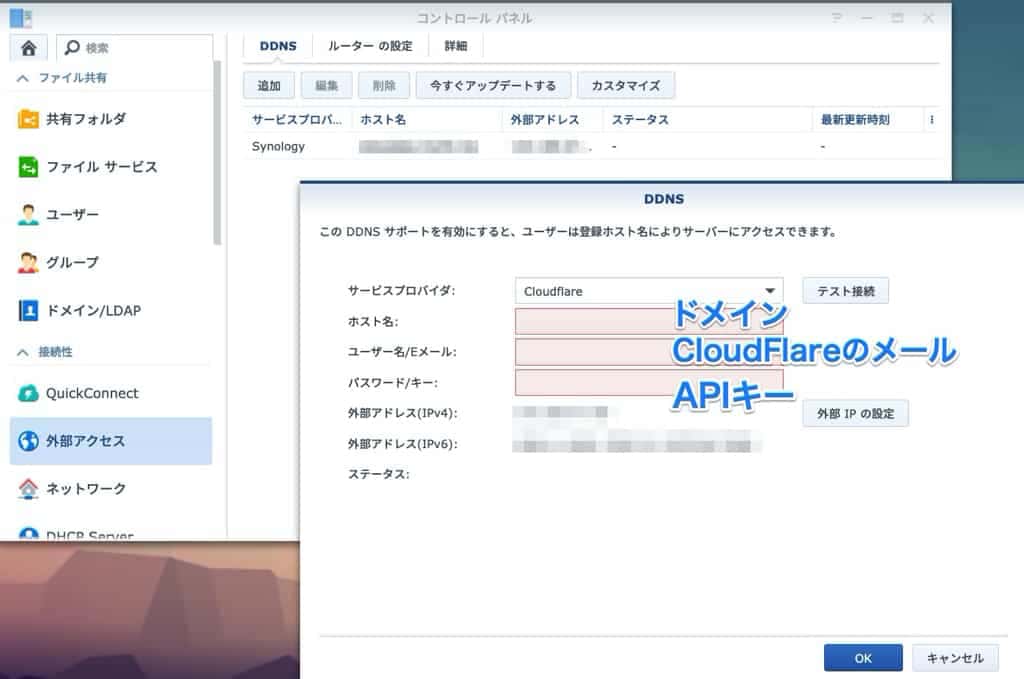The image size is (1024, 679).
Task: Collapse the 接続性 section
Action: (23, 353)
